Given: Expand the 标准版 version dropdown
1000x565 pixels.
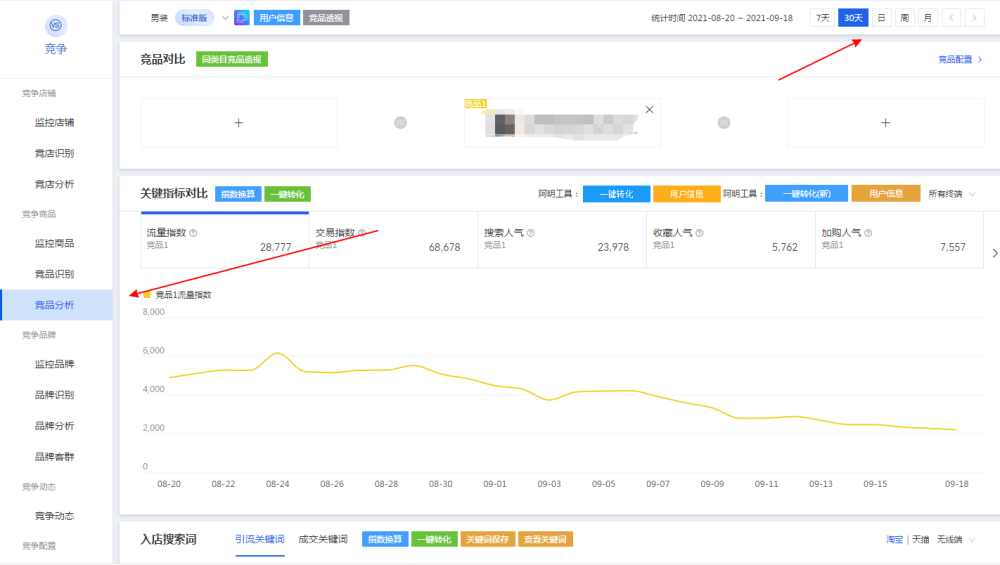Looking at the screenshot, I should [225, 18].
